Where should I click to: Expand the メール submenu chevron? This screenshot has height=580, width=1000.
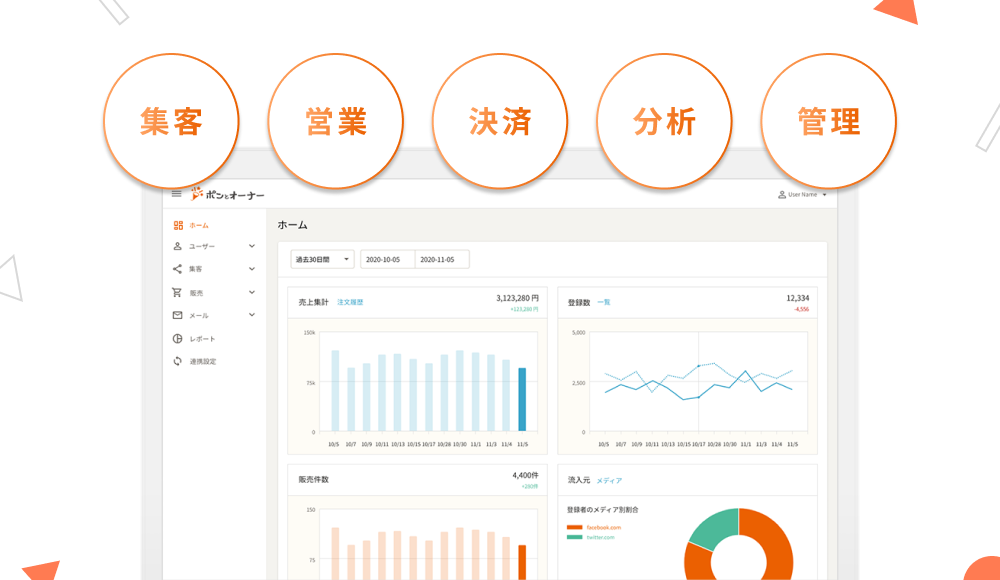click(252, 315)
